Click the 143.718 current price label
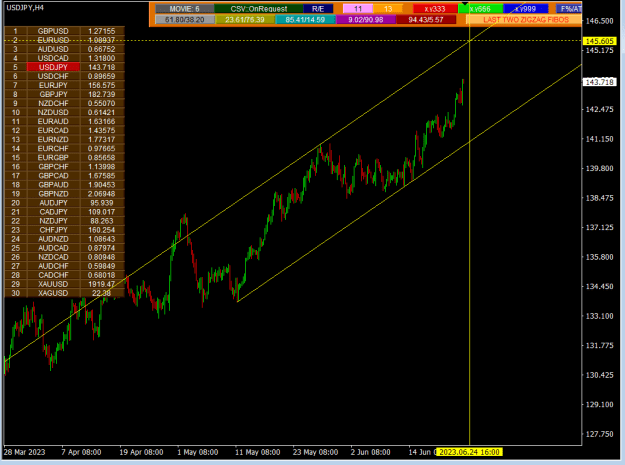This screenshot has width=625, height=465. (x=599, y=82)
